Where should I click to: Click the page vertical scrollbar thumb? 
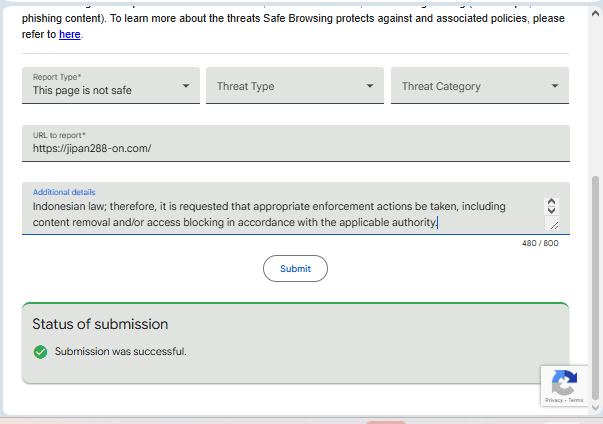(597, 290)
